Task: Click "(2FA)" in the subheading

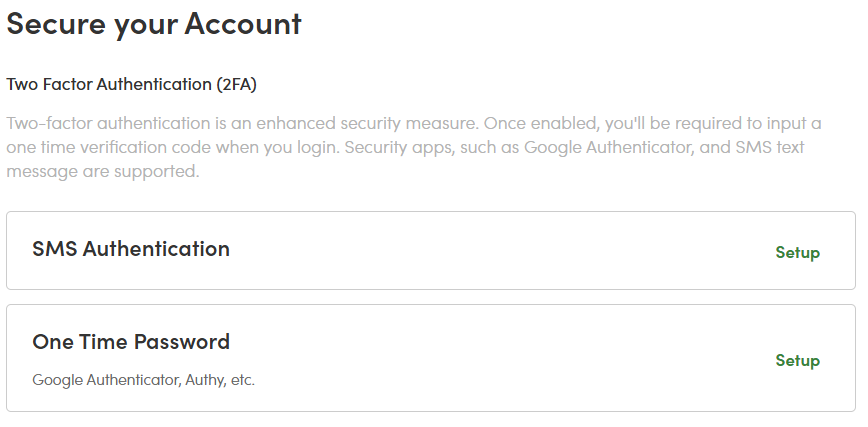Action: 237,84
